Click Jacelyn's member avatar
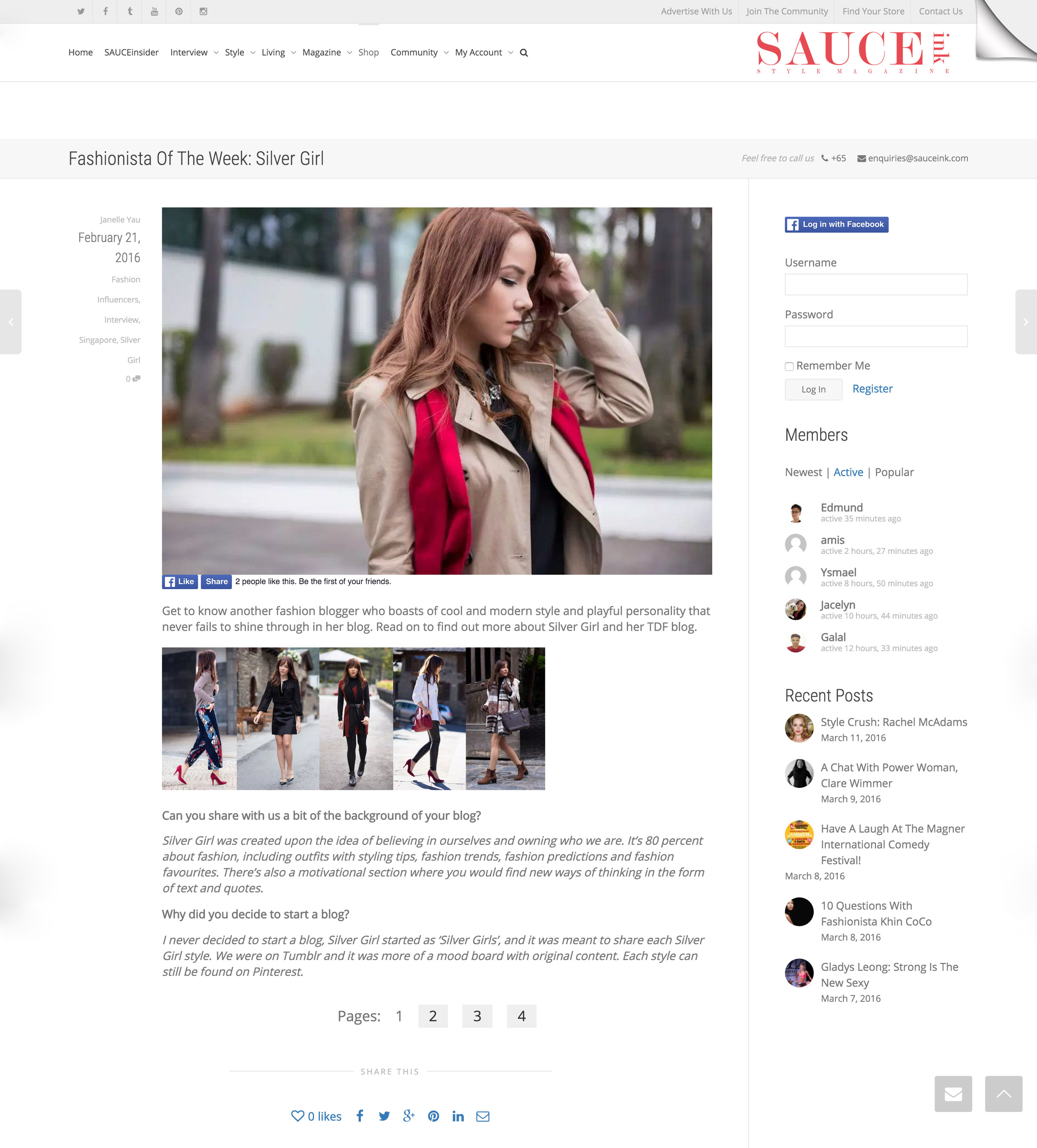 [x=796, y=609]
